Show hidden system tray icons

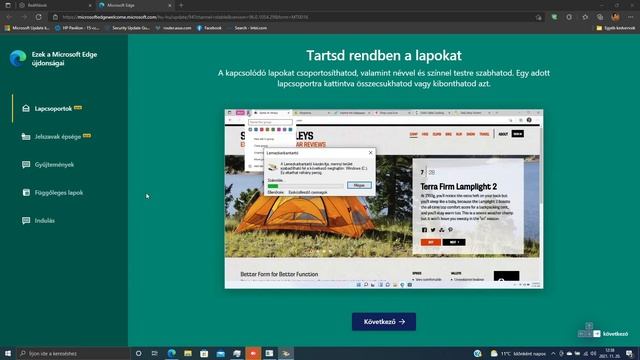pos(553,353)
